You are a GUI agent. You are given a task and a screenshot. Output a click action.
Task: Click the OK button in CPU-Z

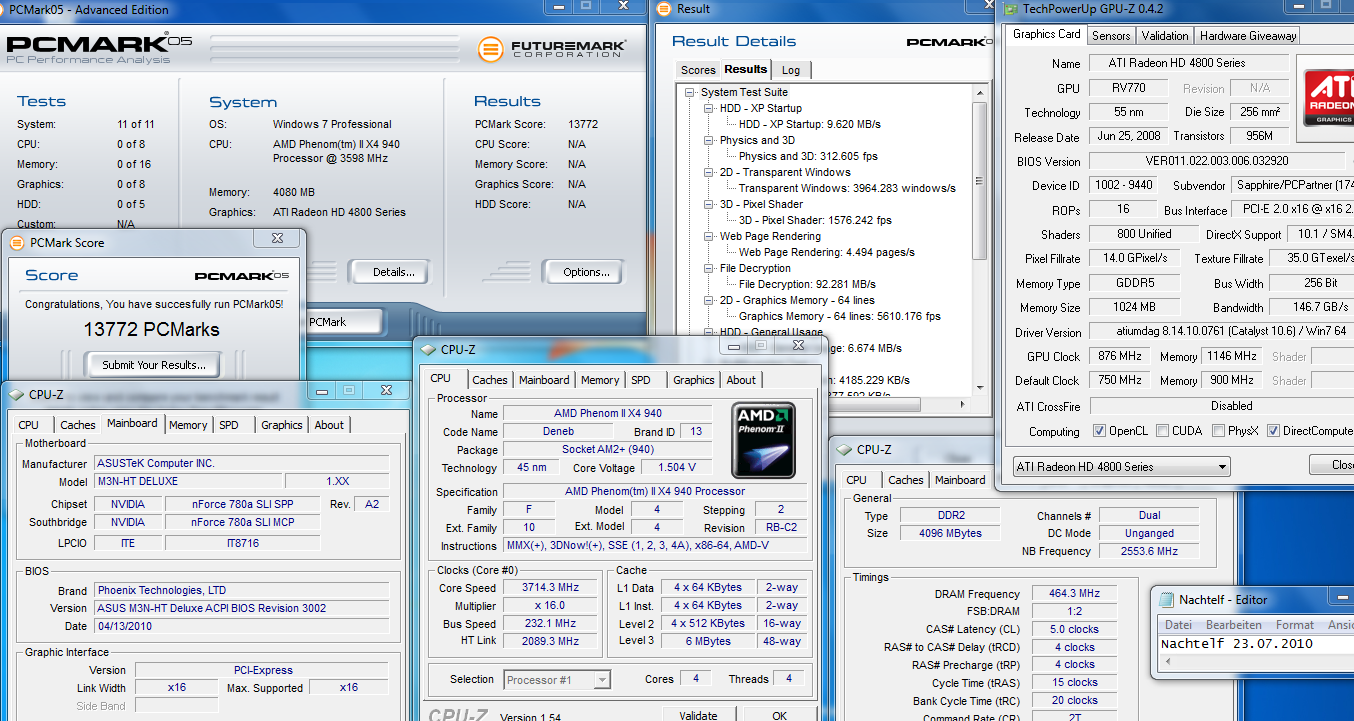(x=779, y=715)
